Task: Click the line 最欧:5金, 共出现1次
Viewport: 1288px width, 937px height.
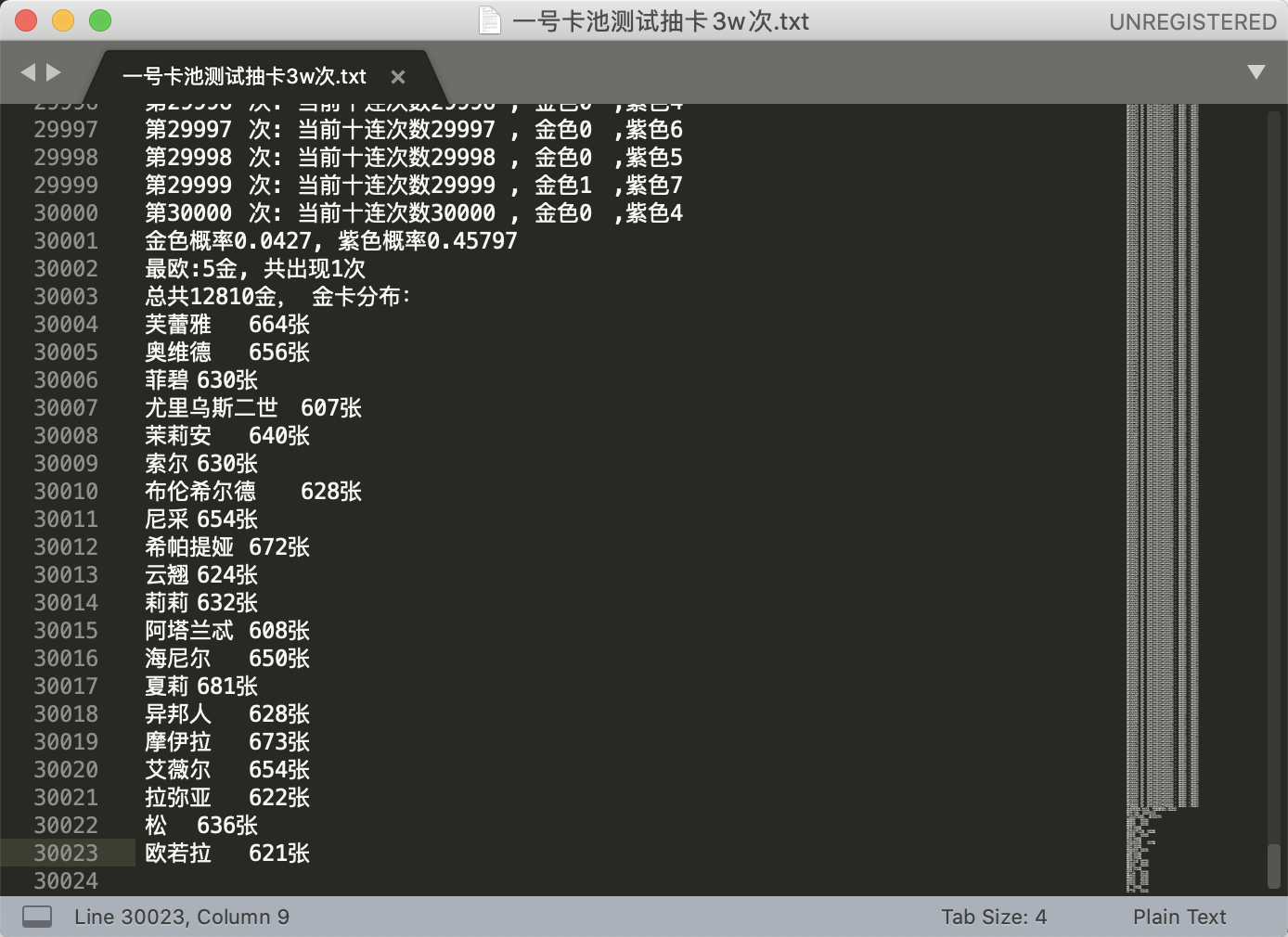Action: (255, 269)
